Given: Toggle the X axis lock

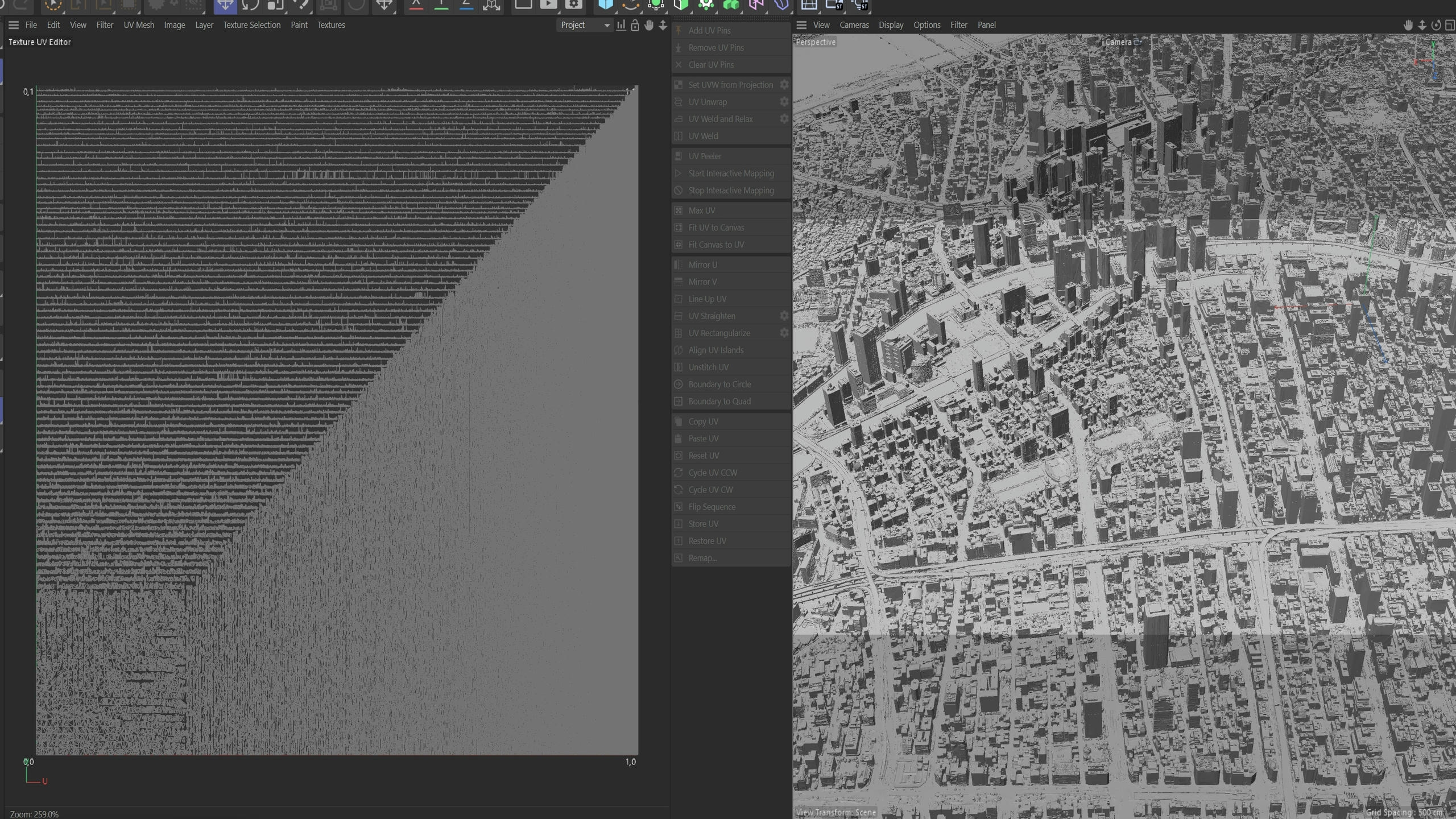Looking at the screenshot, I should click(x=416, y=5).
